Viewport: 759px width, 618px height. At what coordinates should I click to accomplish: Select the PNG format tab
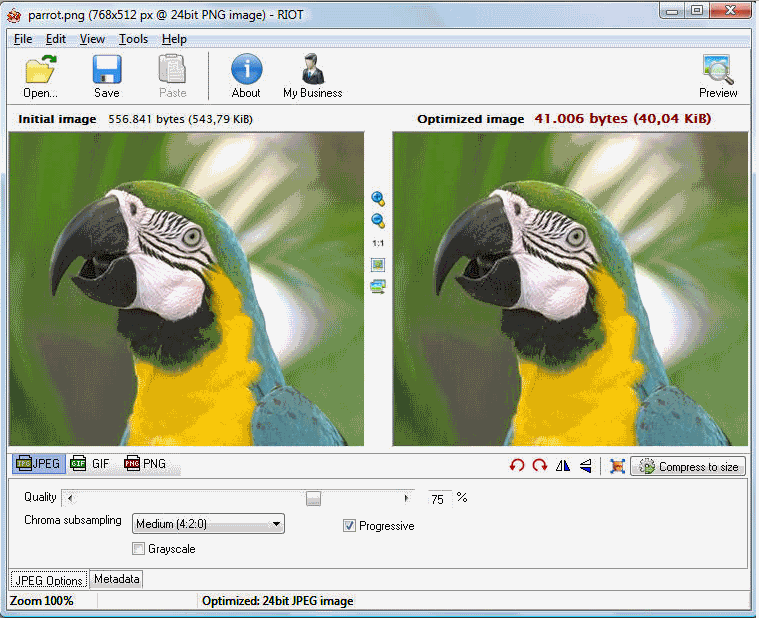[x=145, y=464]
